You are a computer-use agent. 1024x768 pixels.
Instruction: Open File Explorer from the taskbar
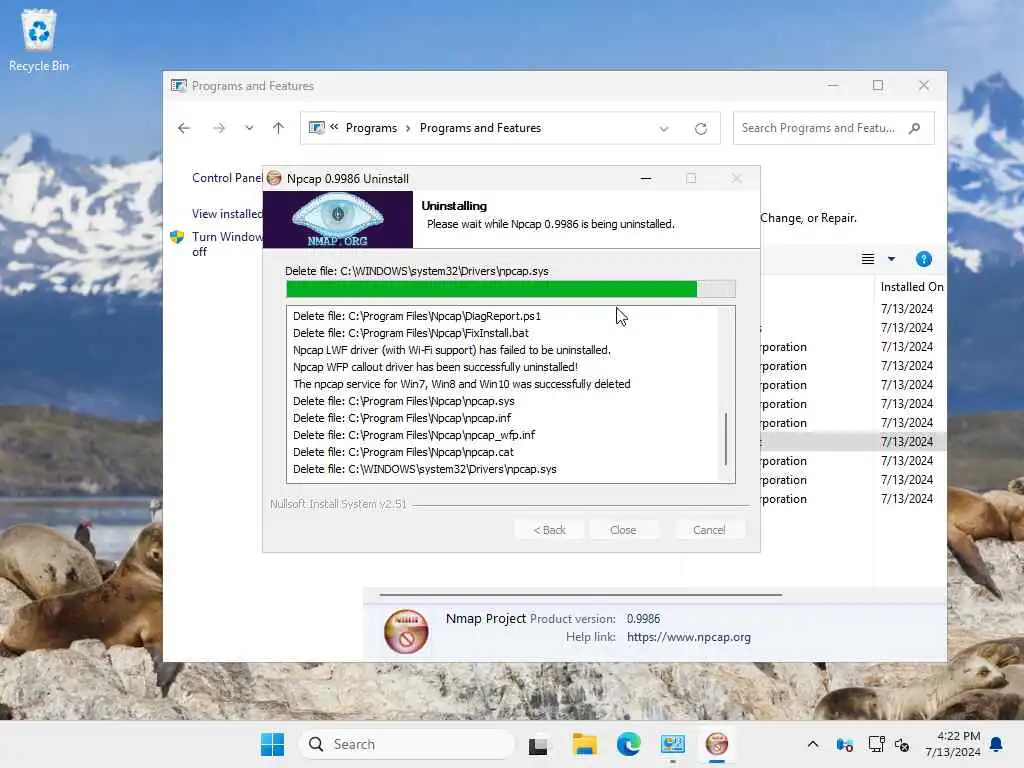pyautogui.click(x=584, y=744)
